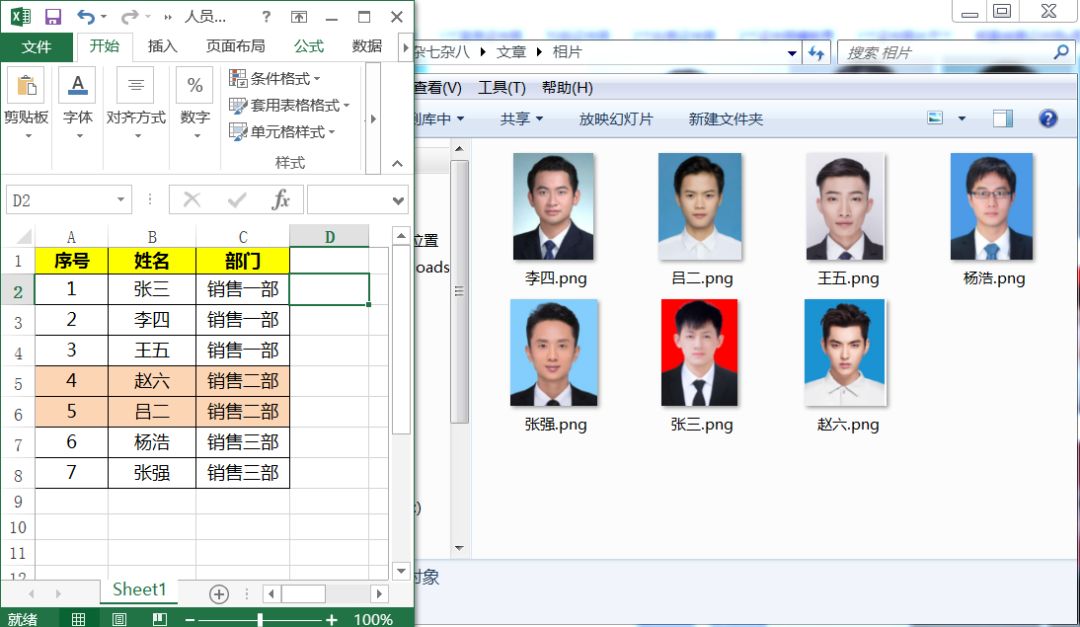Select the 杨浩.png photo file
The height and width of the screenshot is (627, 1080).
pyautogui.click(x=992, y=207)
